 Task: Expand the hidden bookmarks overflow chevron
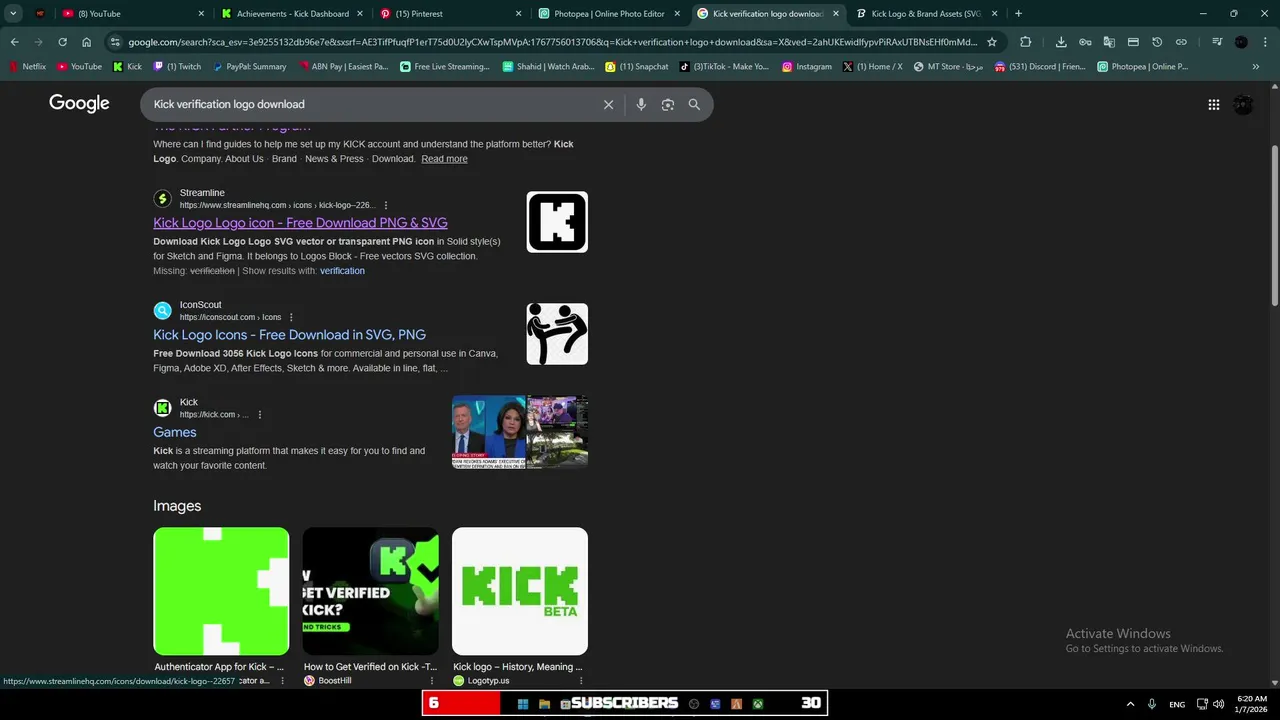(x=1256, y=67)
